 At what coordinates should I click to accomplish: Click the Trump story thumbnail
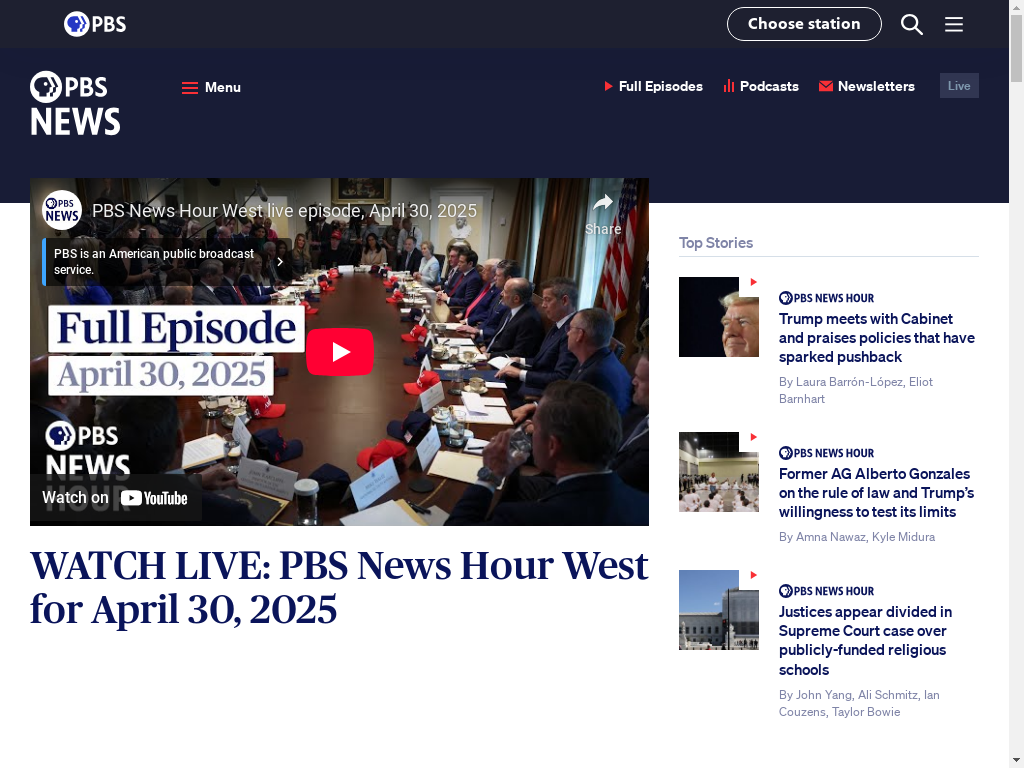(718, 317)
